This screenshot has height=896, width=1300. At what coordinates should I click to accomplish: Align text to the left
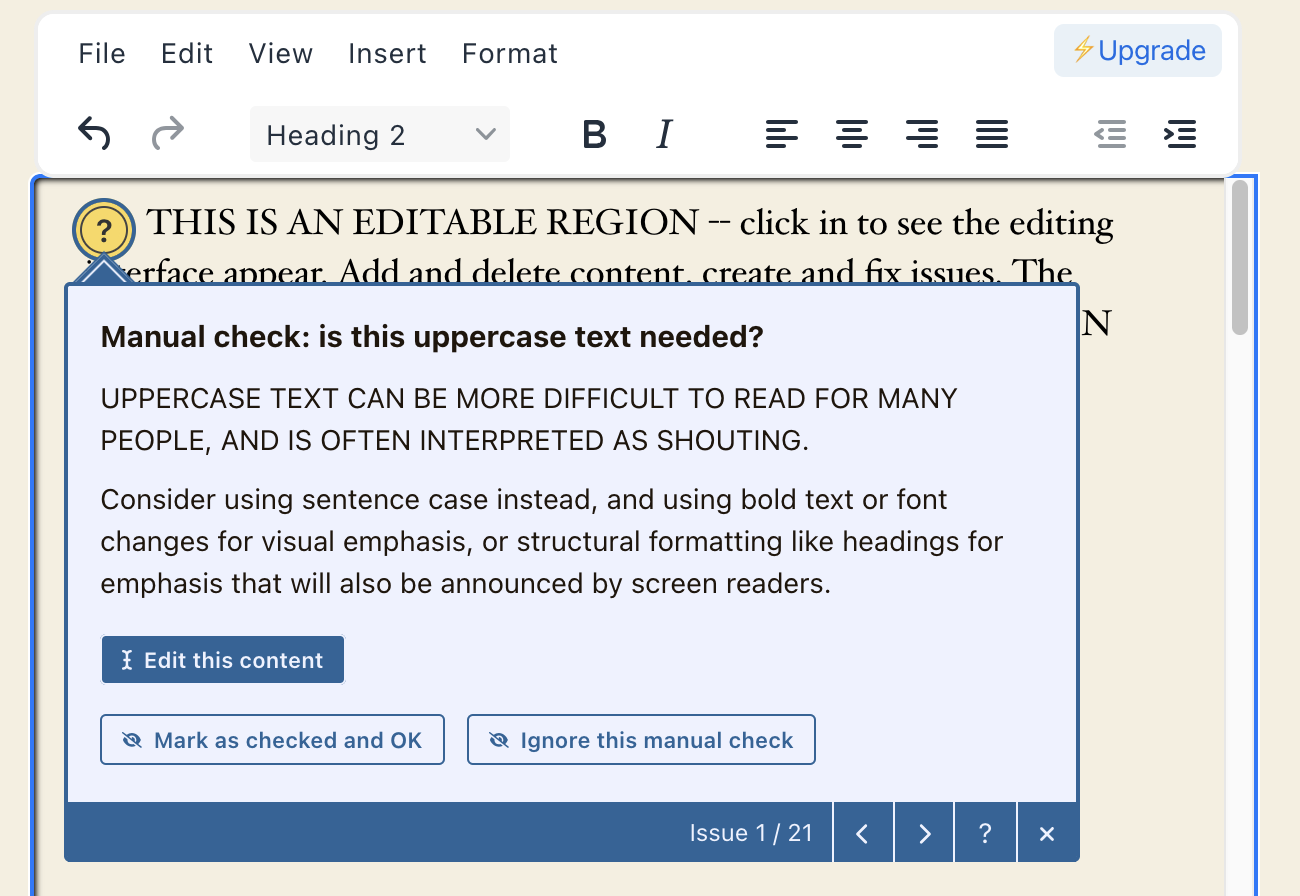pos(782,134)
